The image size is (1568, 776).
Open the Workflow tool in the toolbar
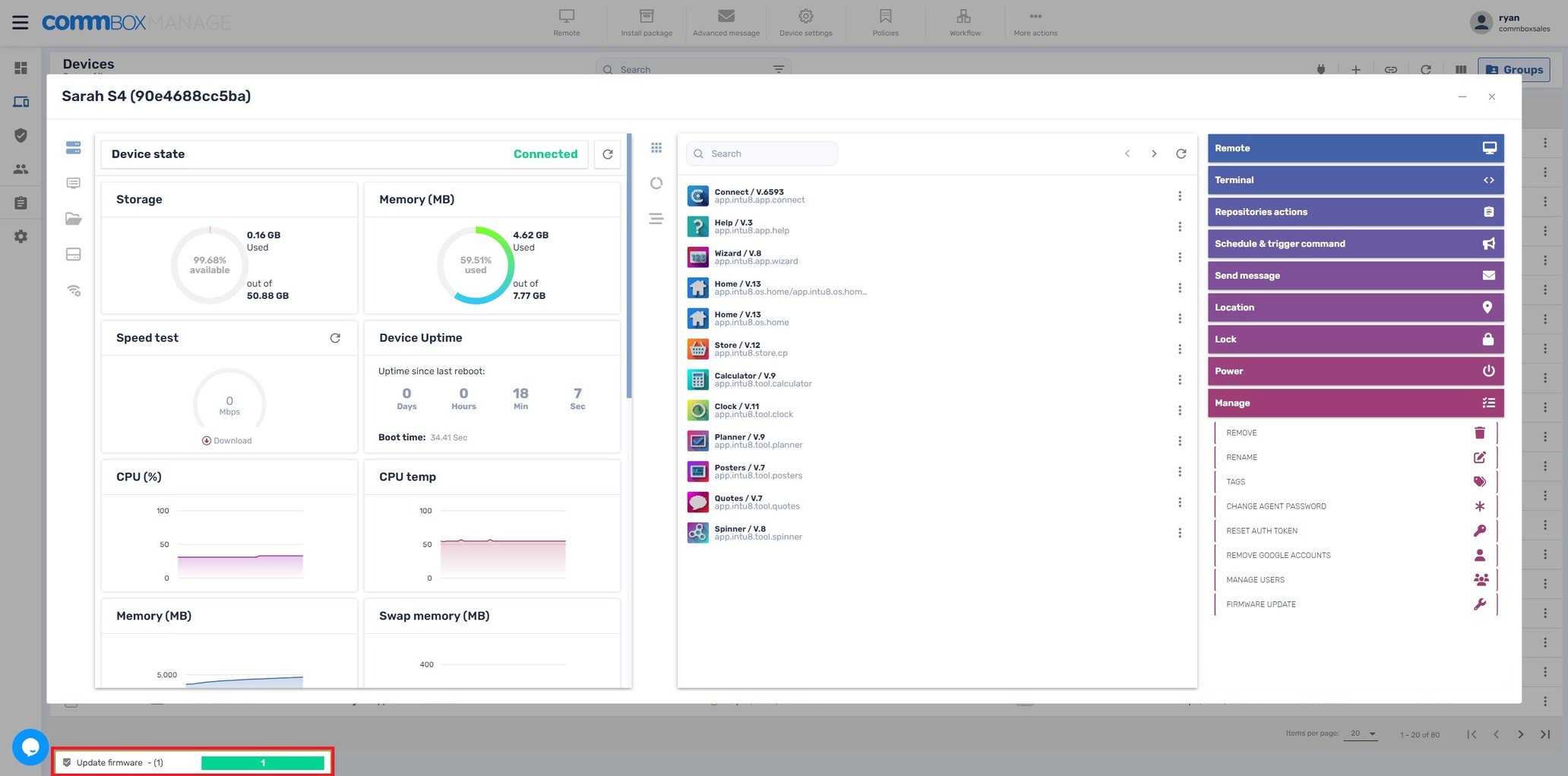963,21
